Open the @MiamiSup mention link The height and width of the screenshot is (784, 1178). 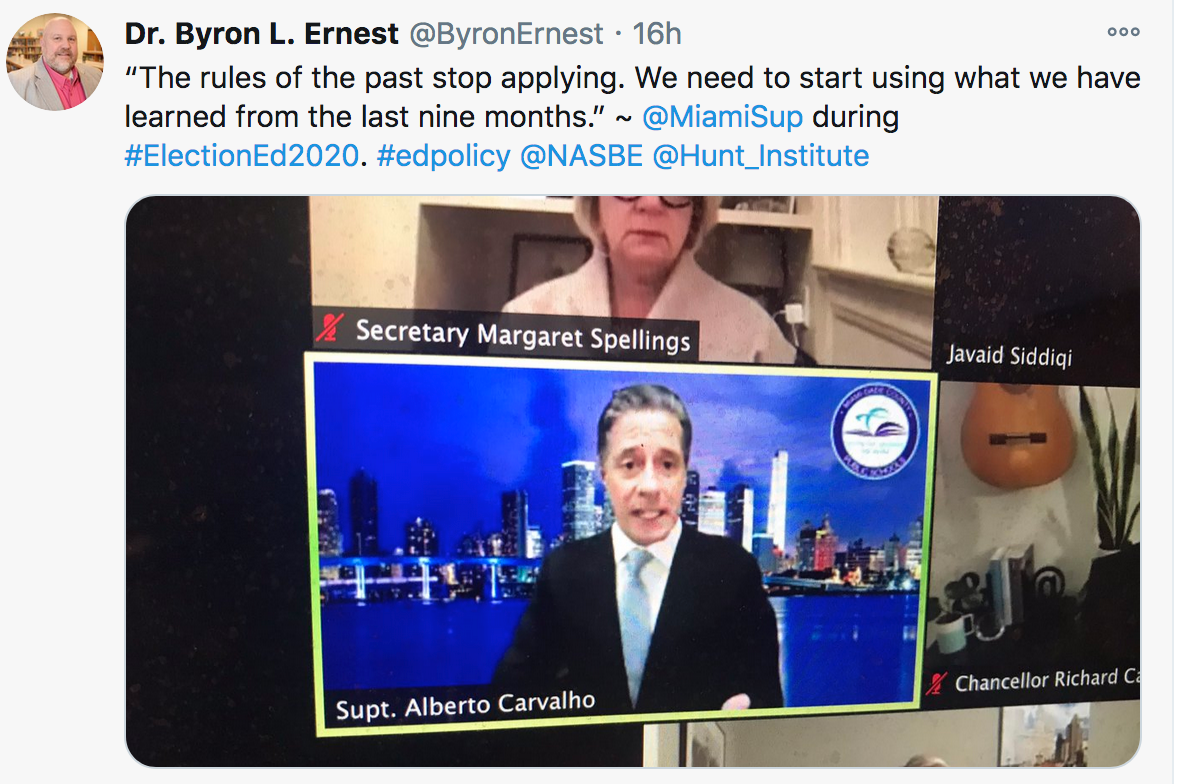(x=722, y=117)
